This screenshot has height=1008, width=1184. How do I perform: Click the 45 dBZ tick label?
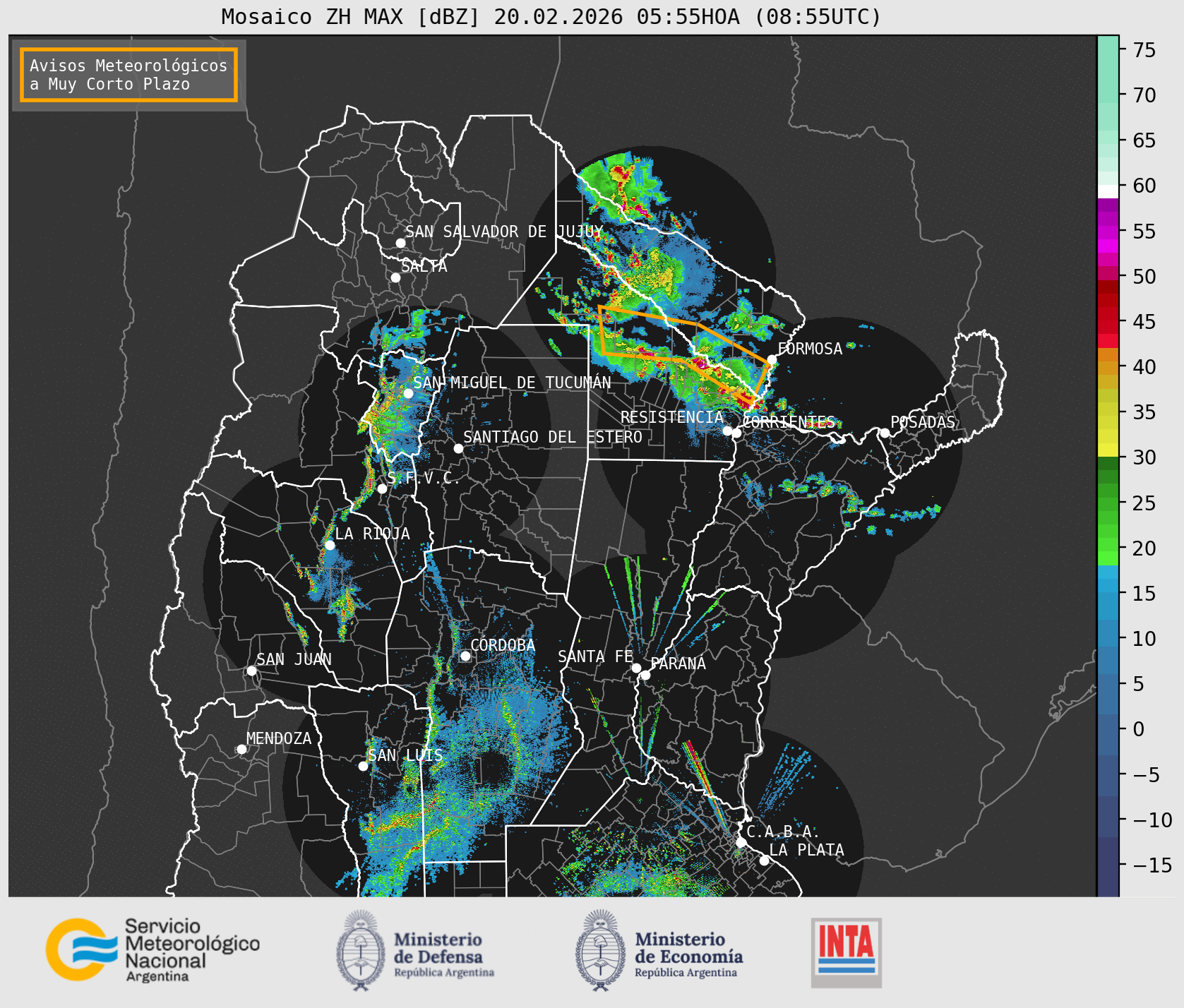[1144, 321]
